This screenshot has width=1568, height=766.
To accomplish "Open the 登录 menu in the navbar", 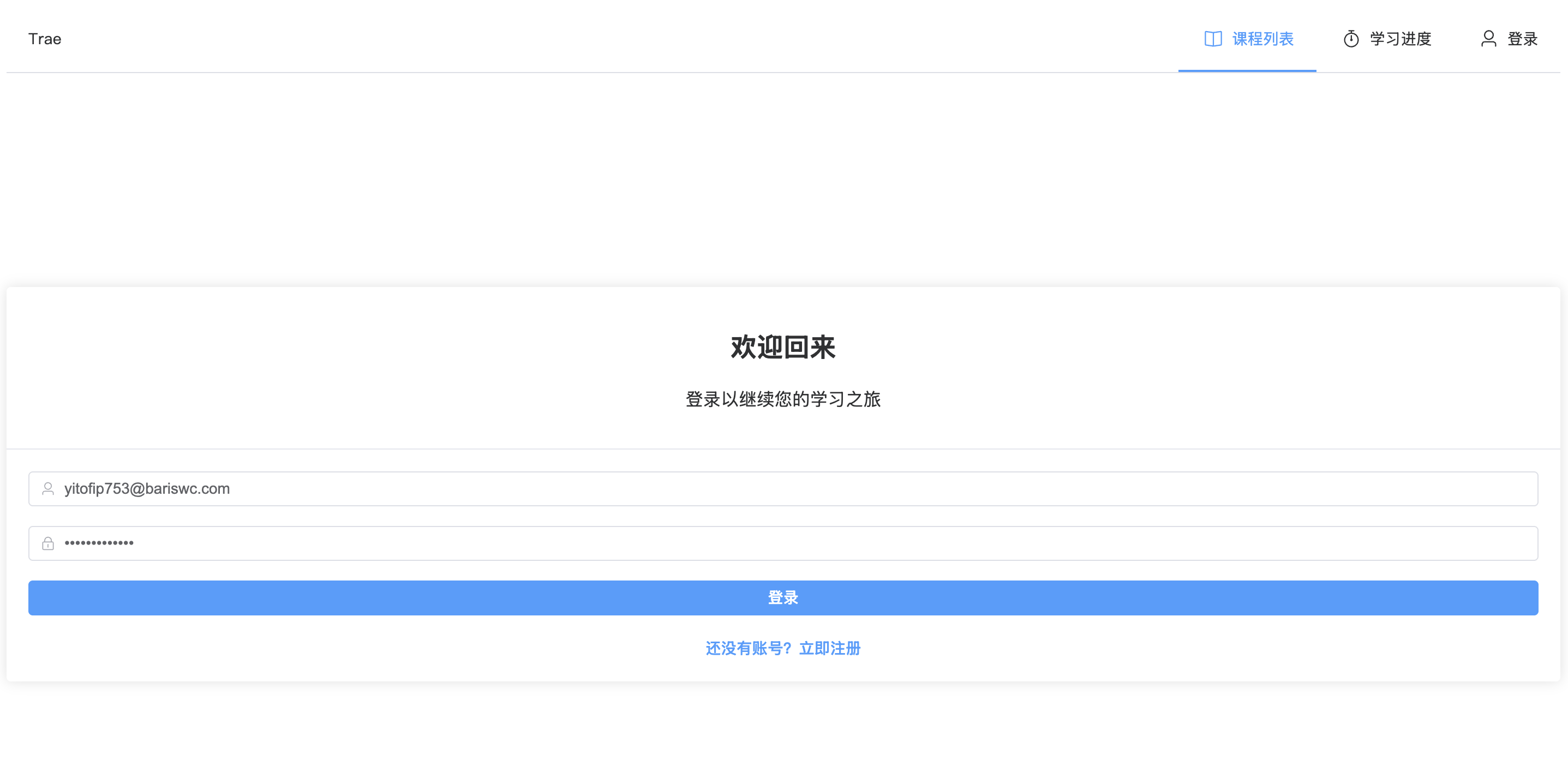I will (x=1523, y=39).
